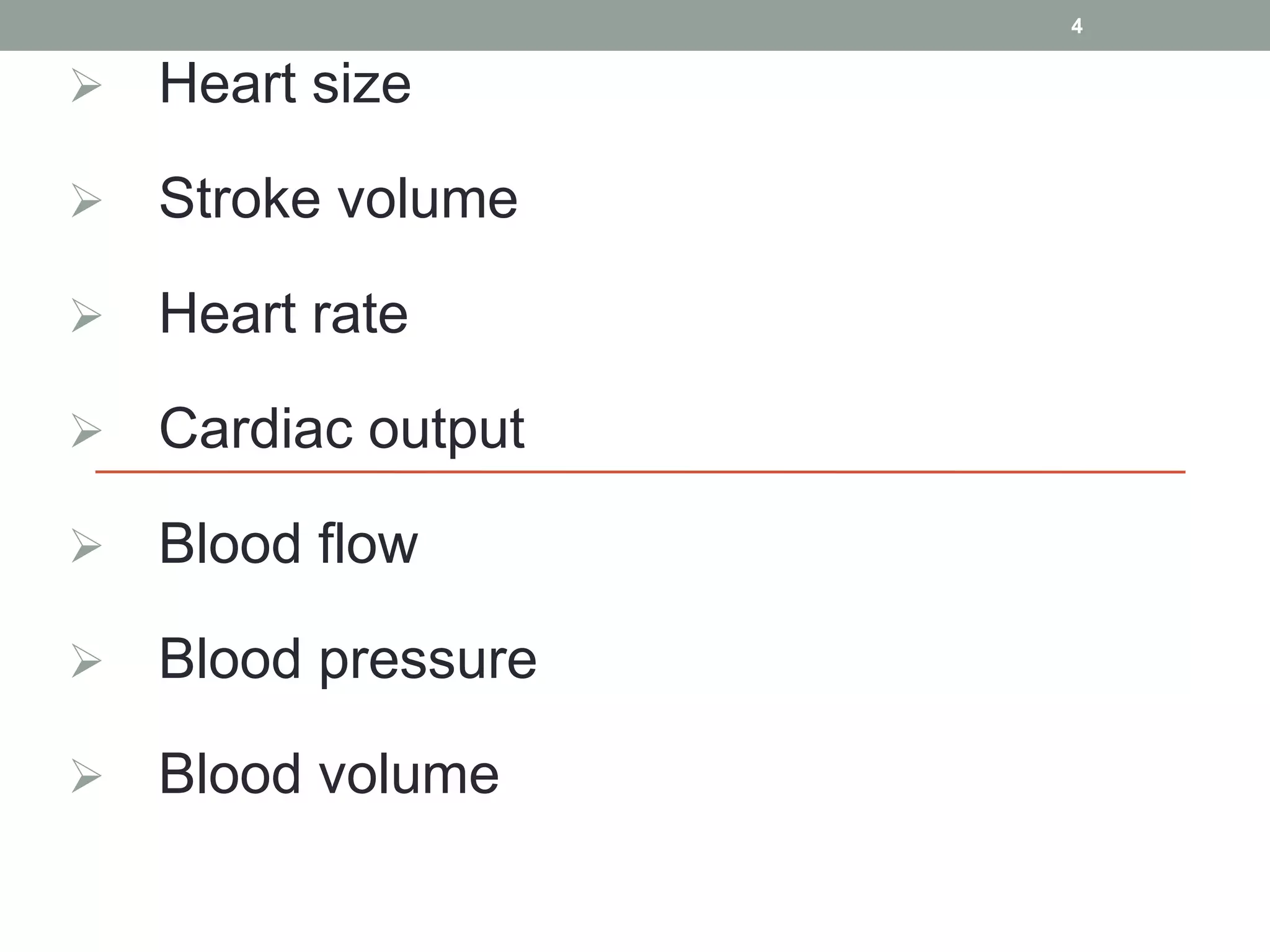Click the arrow bullet beside Cardiac output

(86, 431)
